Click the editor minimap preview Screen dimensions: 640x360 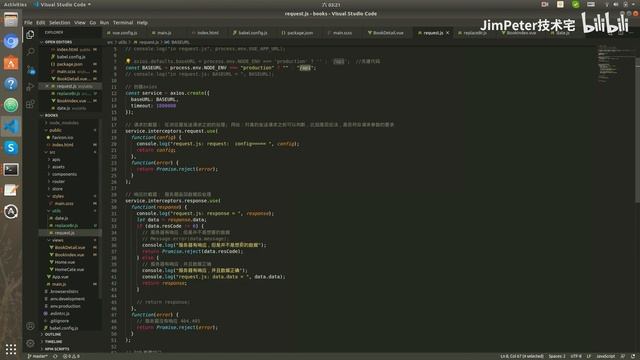click(x=615, y=65)
